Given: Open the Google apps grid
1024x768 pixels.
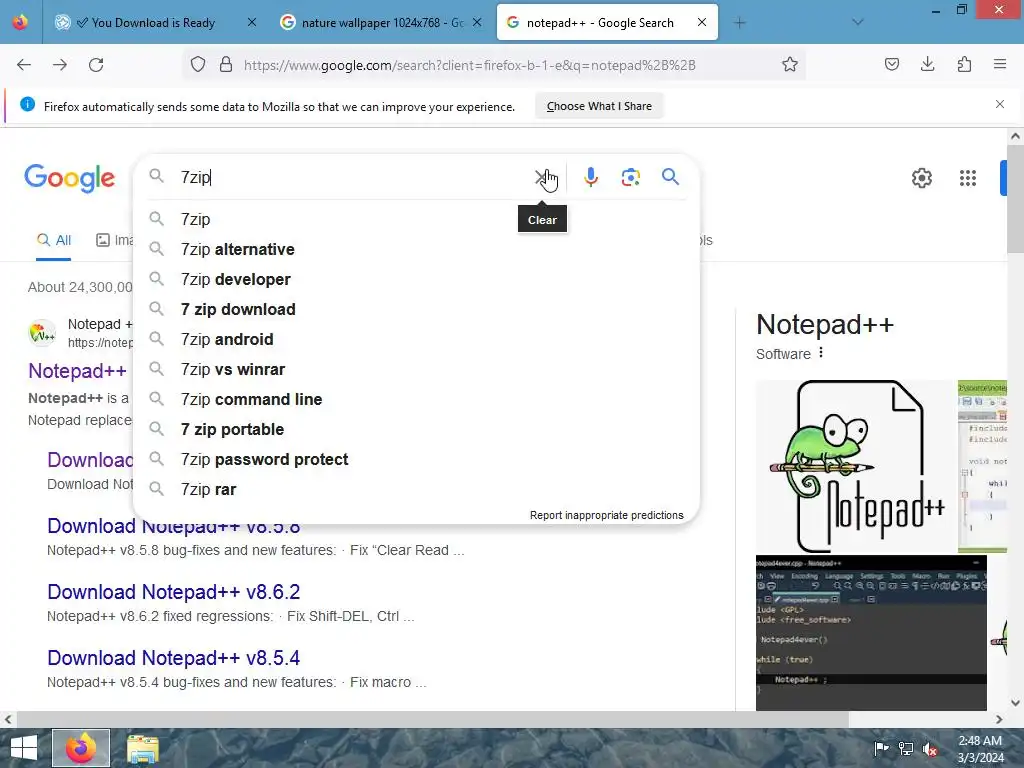Looking at the screenshot, I should tap(968, 178).
